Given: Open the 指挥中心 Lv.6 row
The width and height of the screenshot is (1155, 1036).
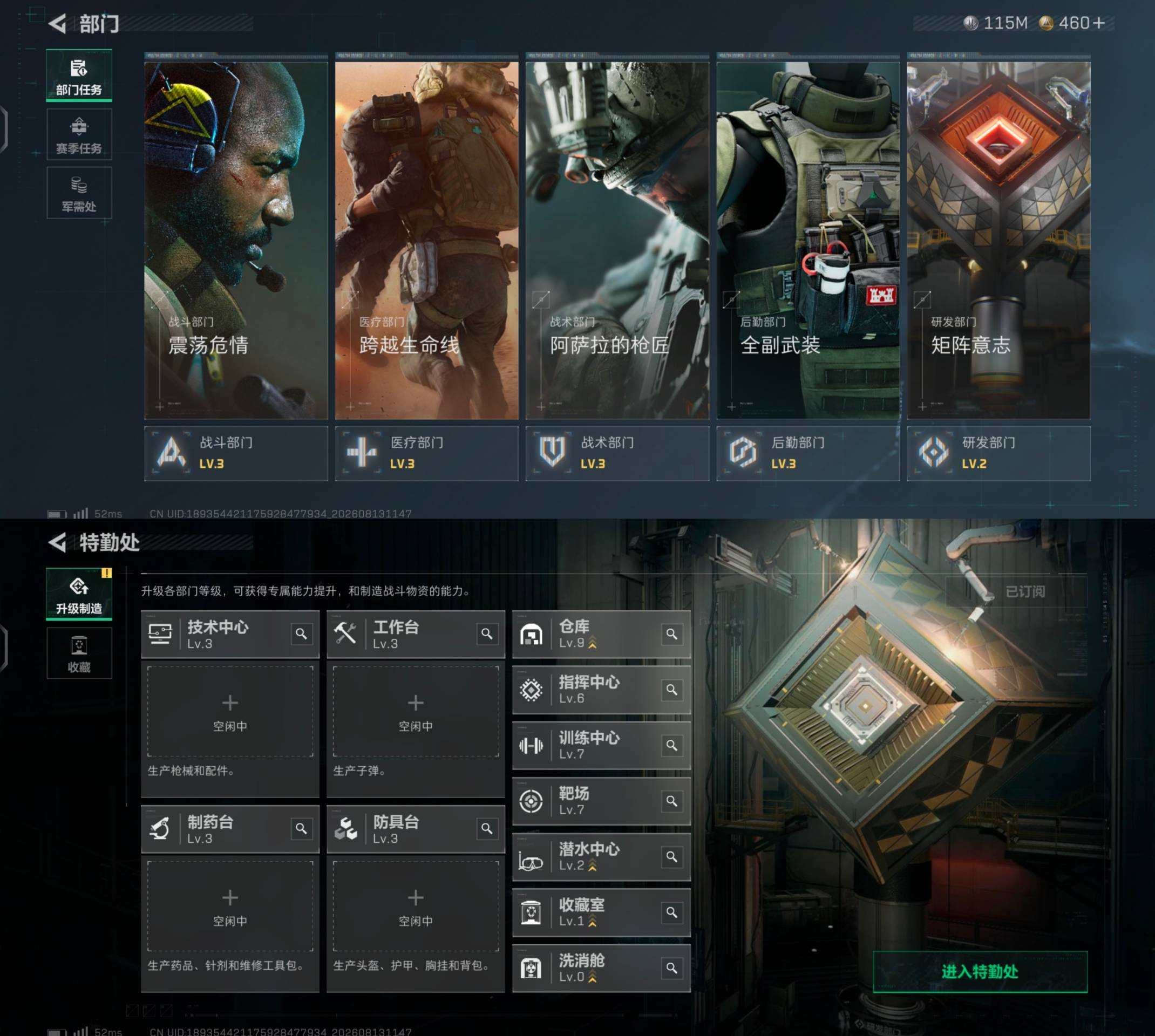Looking at the screenshot, I should pyautogui.click(x=601, y=690).
